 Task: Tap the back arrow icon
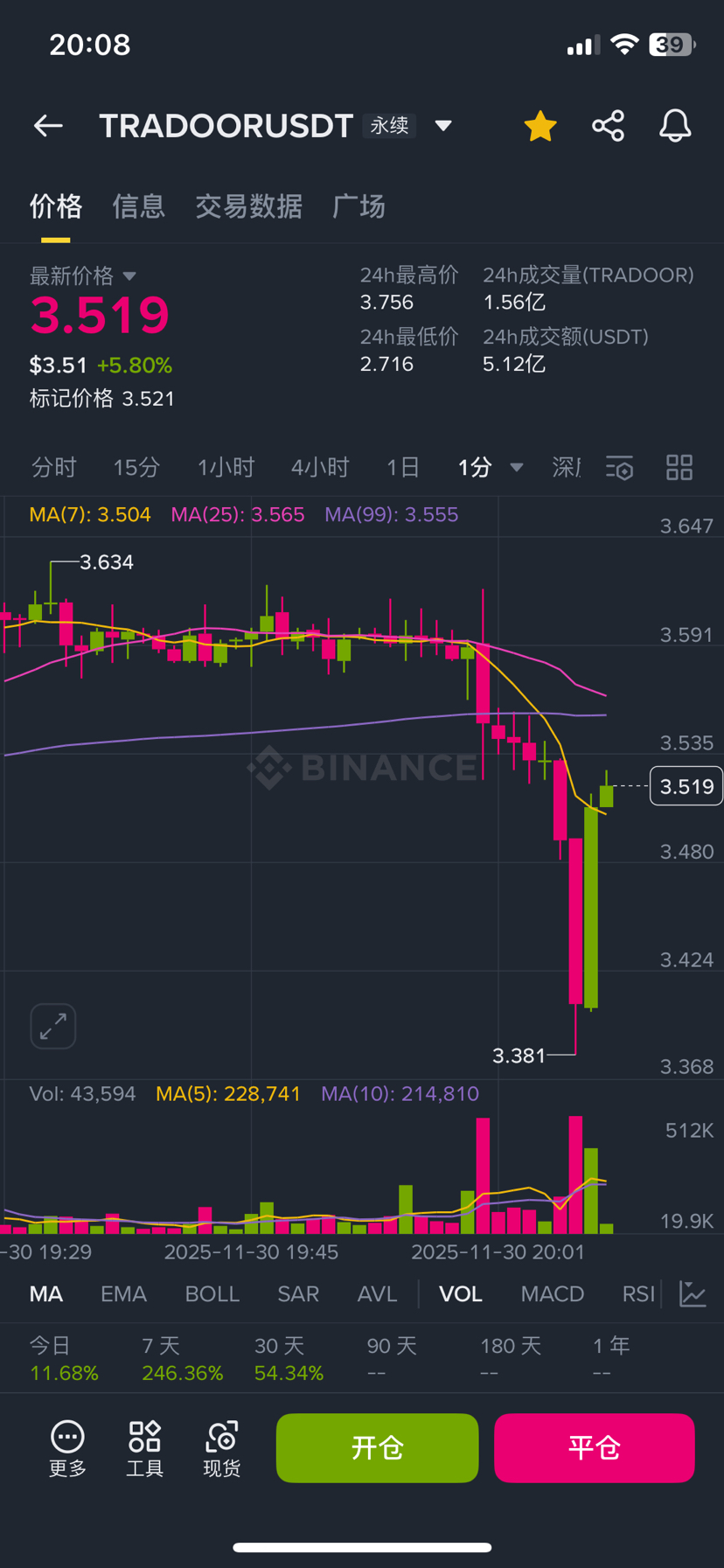pos(48,126)
